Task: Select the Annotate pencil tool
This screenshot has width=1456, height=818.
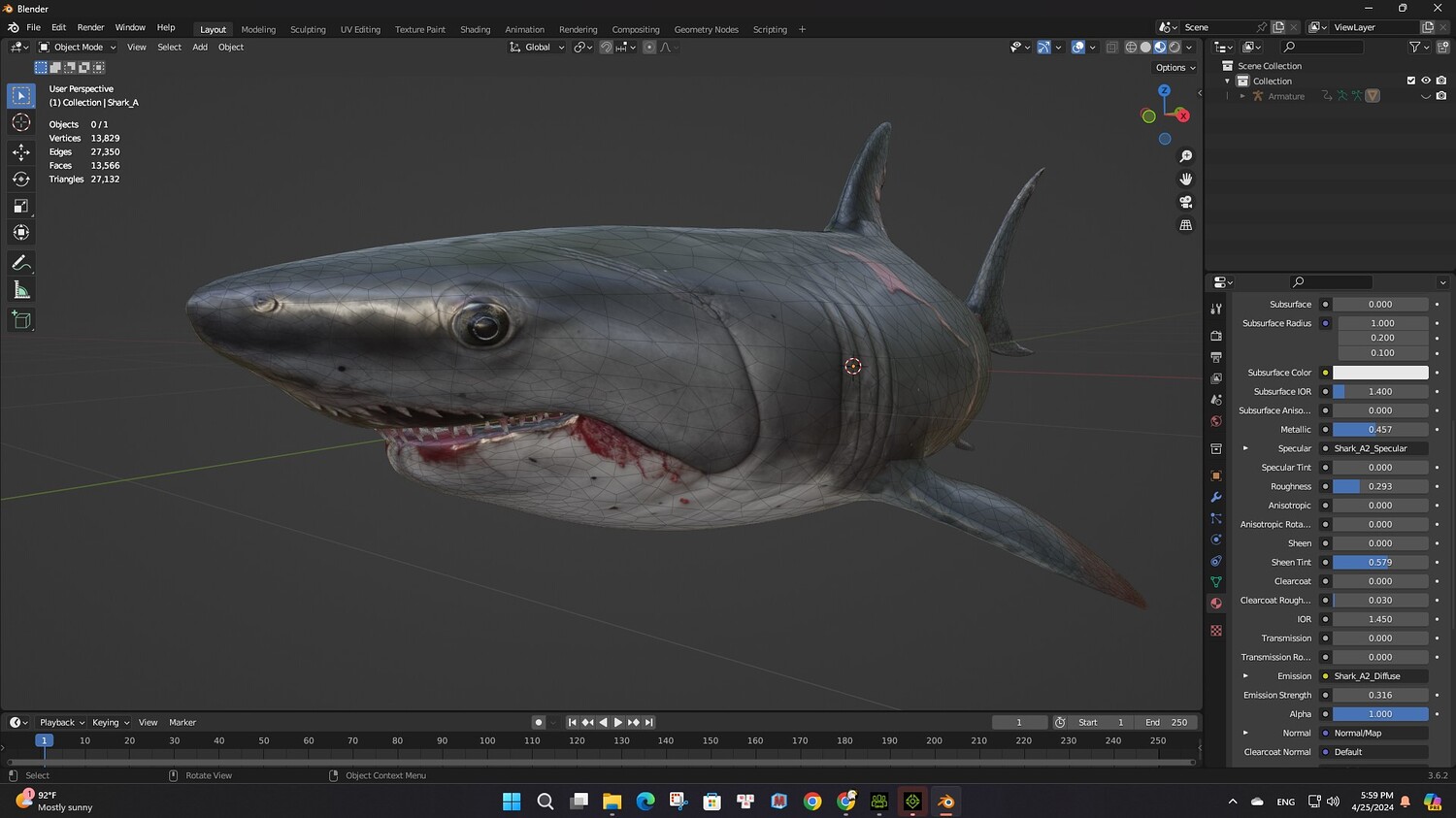Action: [20, 263]
